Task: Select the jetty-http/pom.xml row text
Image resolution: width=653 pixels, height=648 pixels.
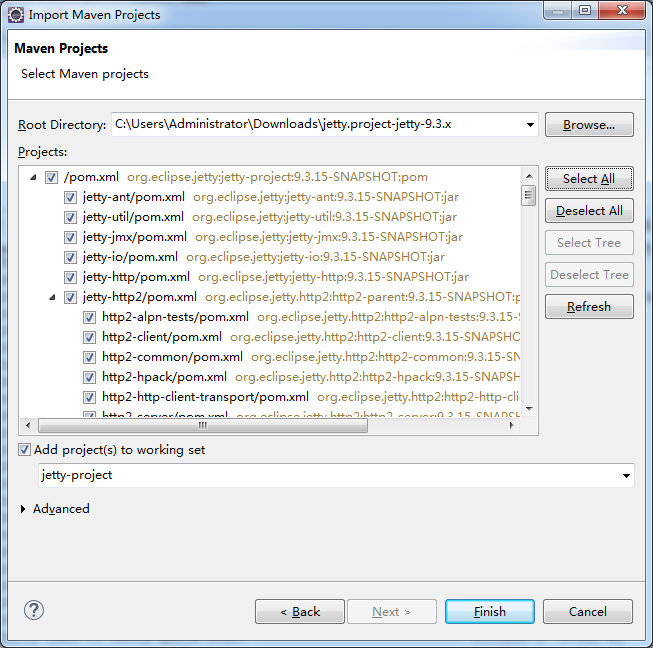Action: point(136,277)
